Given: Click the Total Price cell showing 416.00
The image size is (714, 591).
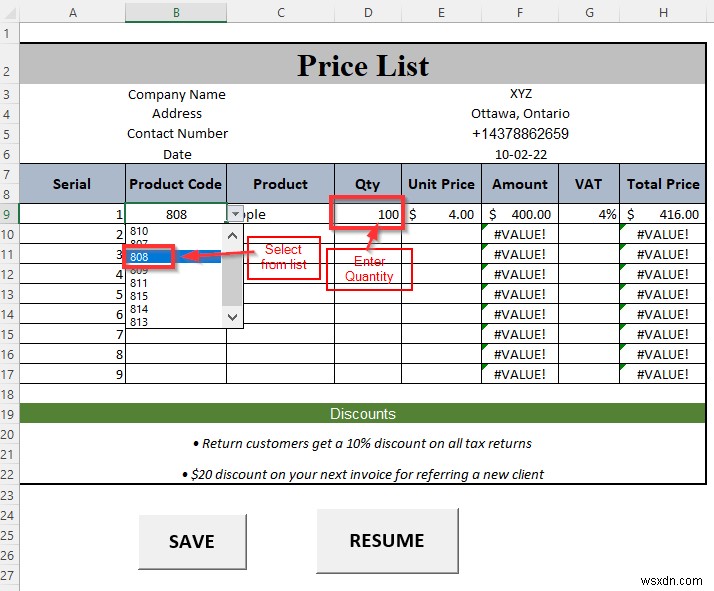Looking at the screenshot, I should 663,214.
